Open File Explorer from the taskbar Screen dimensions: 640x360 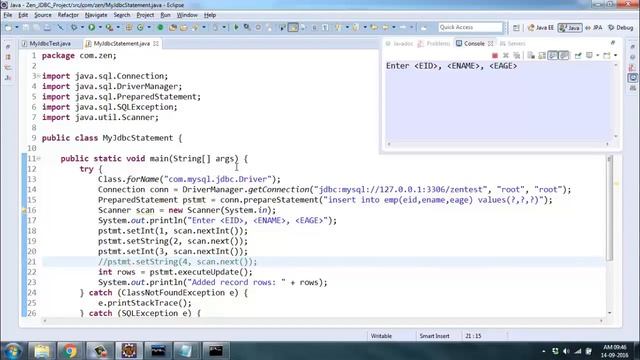(x=42, y=351)
